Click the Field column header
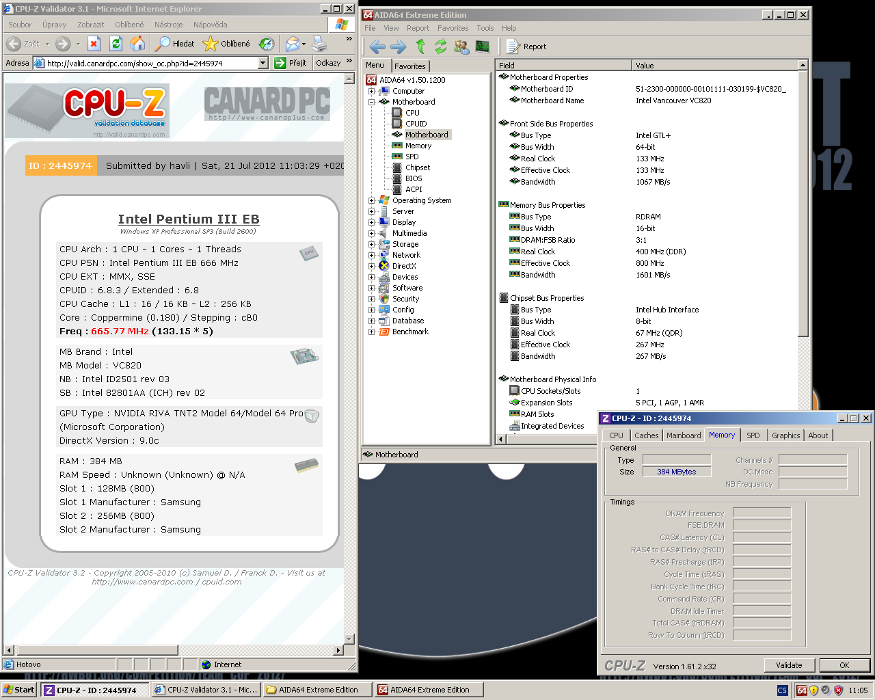 tap(563, 65)
